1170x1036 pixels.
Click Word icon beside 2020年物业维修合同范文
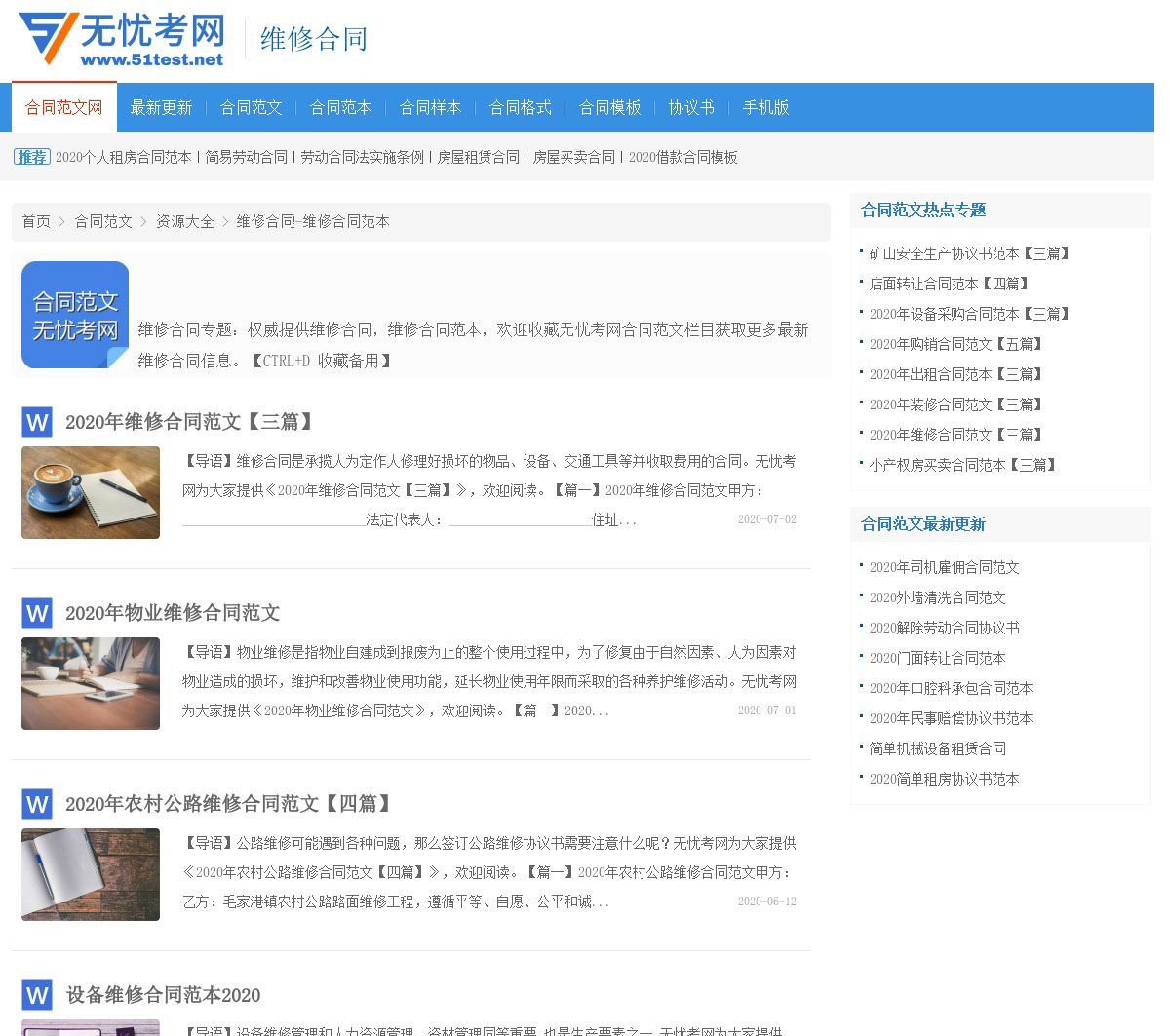tap(37, 613)
